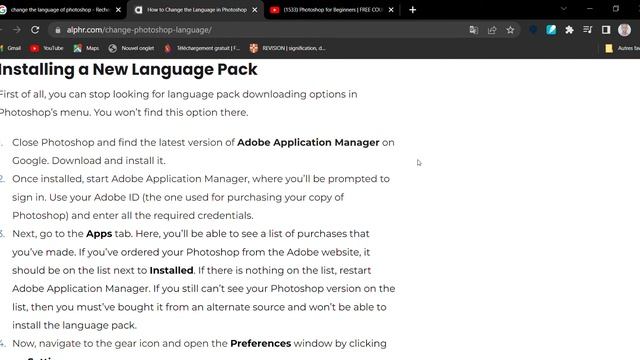Image resolution: width=640 pixels, height=360 pixels.
Task: Reload the alphr.com page
Action: click(35, 30)
